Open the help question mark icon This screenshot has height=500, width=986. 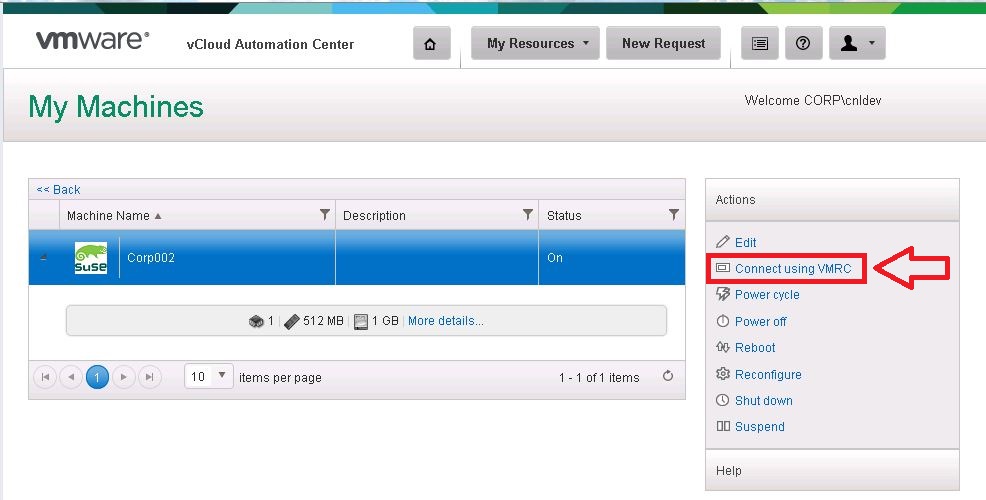[803, 43]
